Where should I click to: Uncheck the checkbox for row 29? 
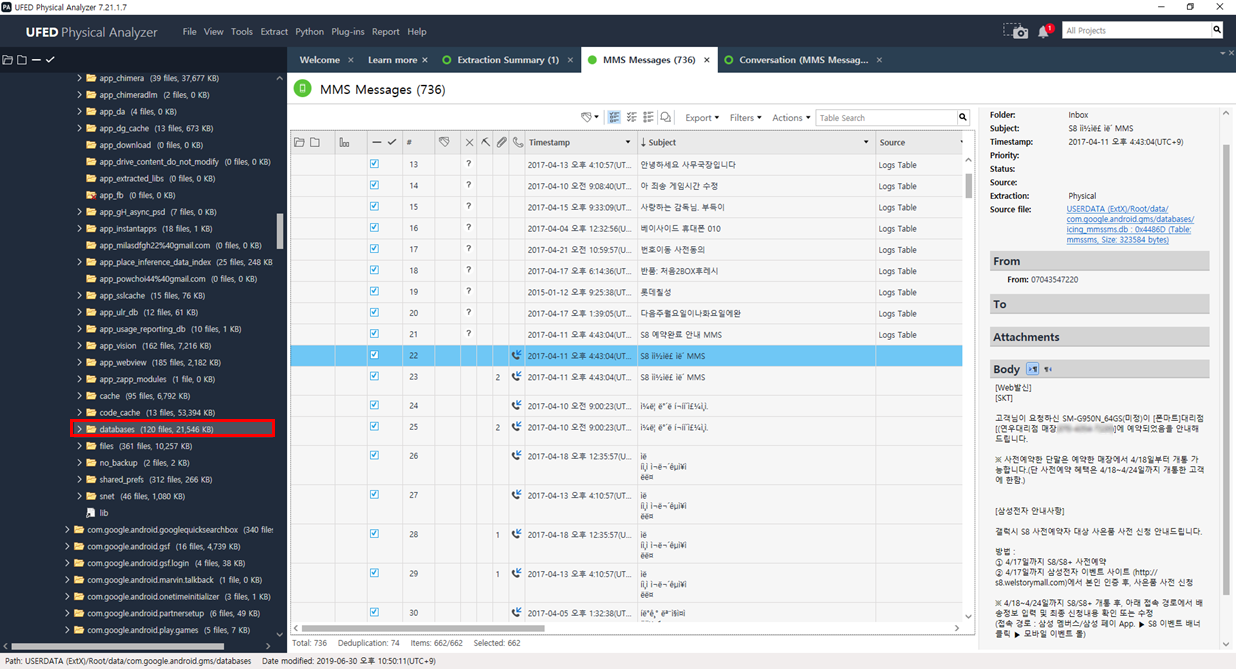point(374,573)
